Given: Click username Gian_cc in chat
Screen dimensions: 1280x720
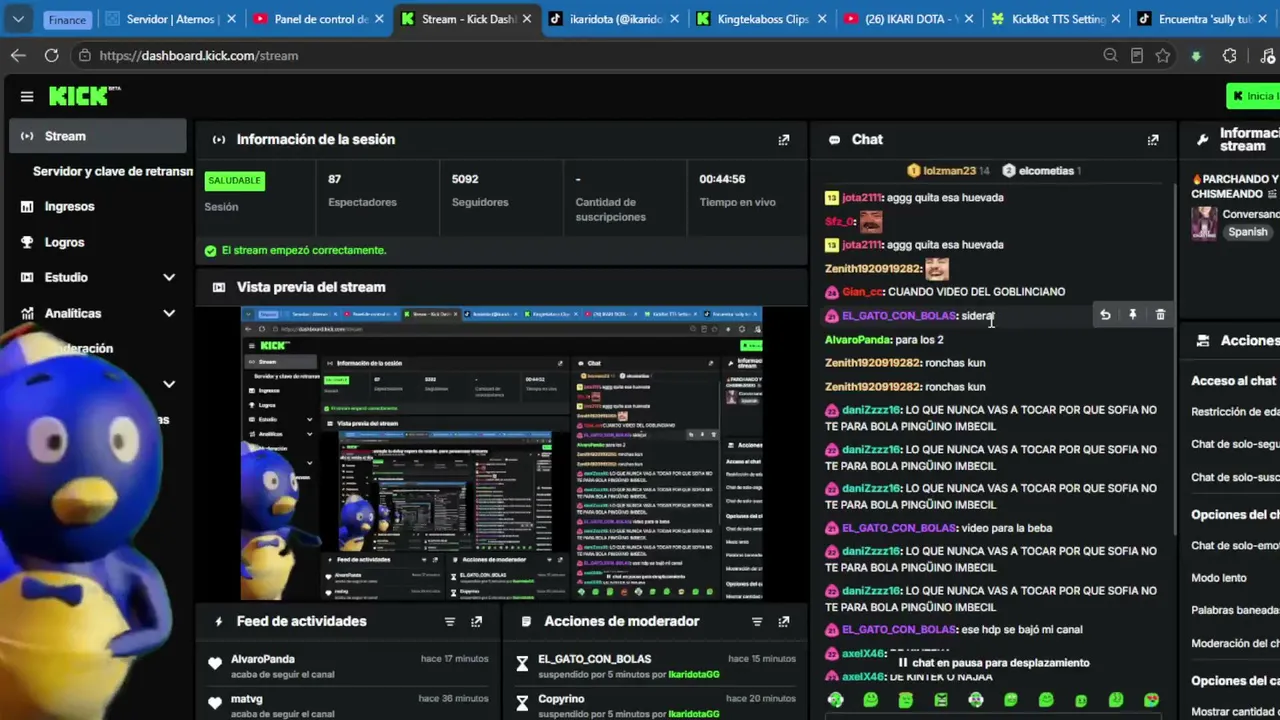Looking at the screenshot, I should point(862,292).
